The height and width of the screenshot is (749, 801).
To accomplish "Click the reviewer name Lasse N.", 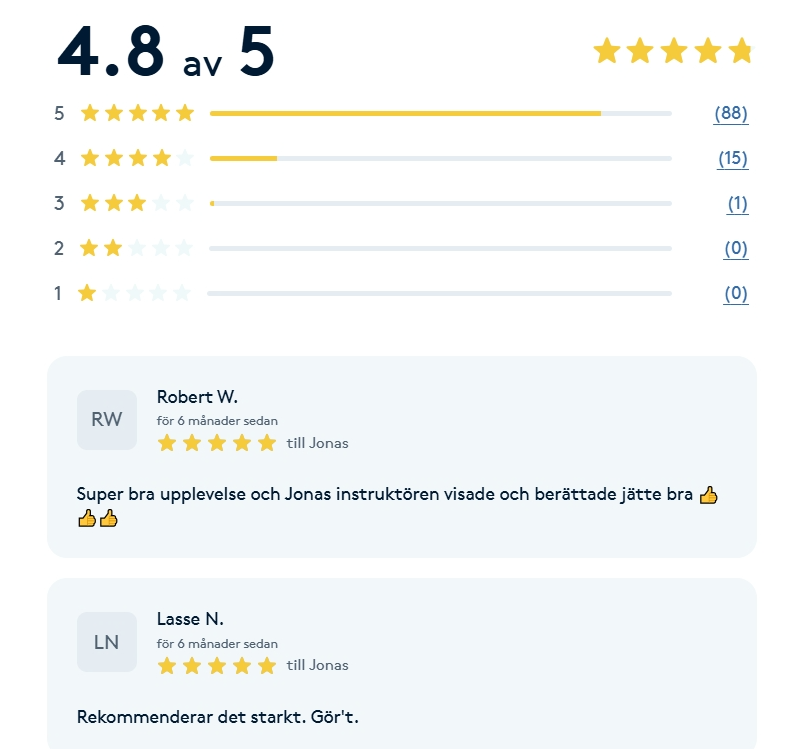I will [x=190, y=619].
